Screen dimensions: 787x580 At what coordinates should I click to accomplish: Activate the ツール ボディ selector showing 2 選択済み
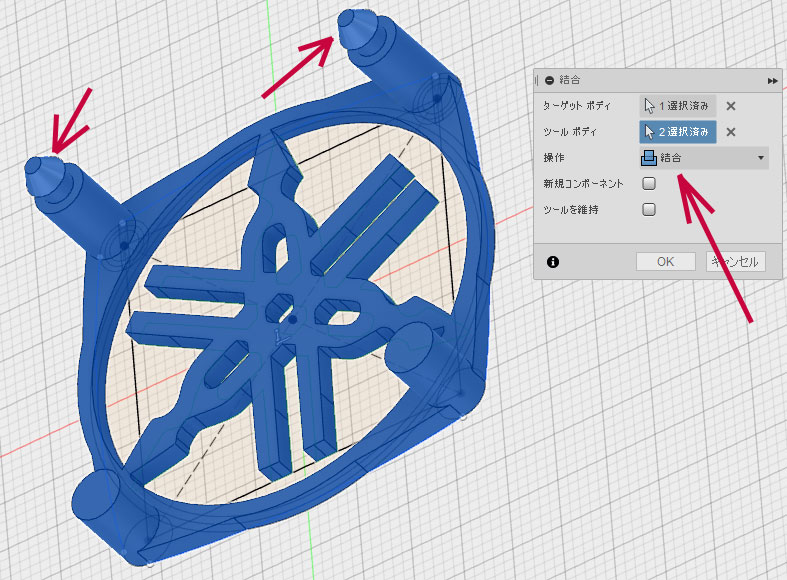tap(678, 132)
